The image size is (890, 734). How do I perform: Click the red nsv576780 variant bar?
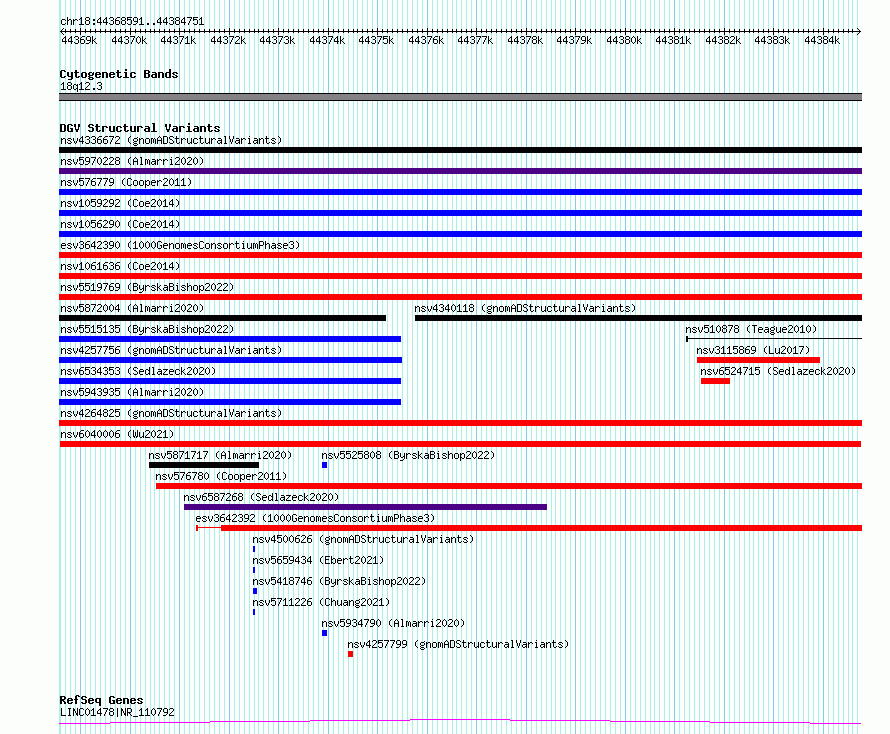click(509, 486)
